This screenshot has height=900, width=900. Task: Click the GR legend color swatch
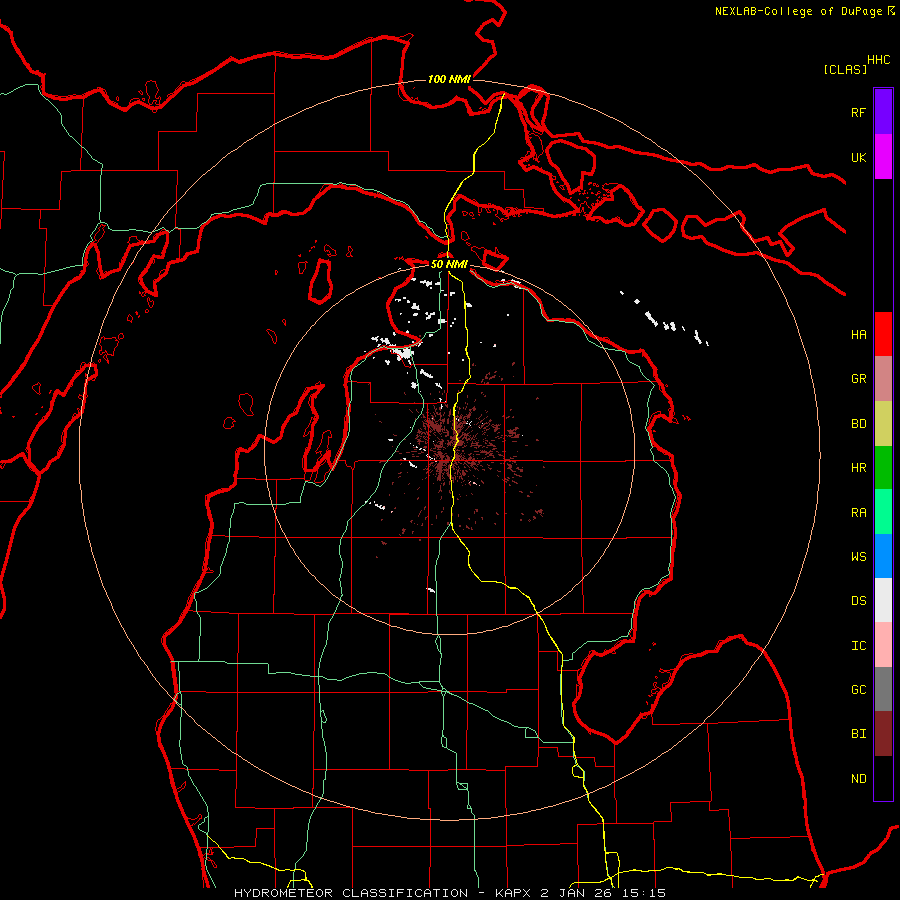883,378
